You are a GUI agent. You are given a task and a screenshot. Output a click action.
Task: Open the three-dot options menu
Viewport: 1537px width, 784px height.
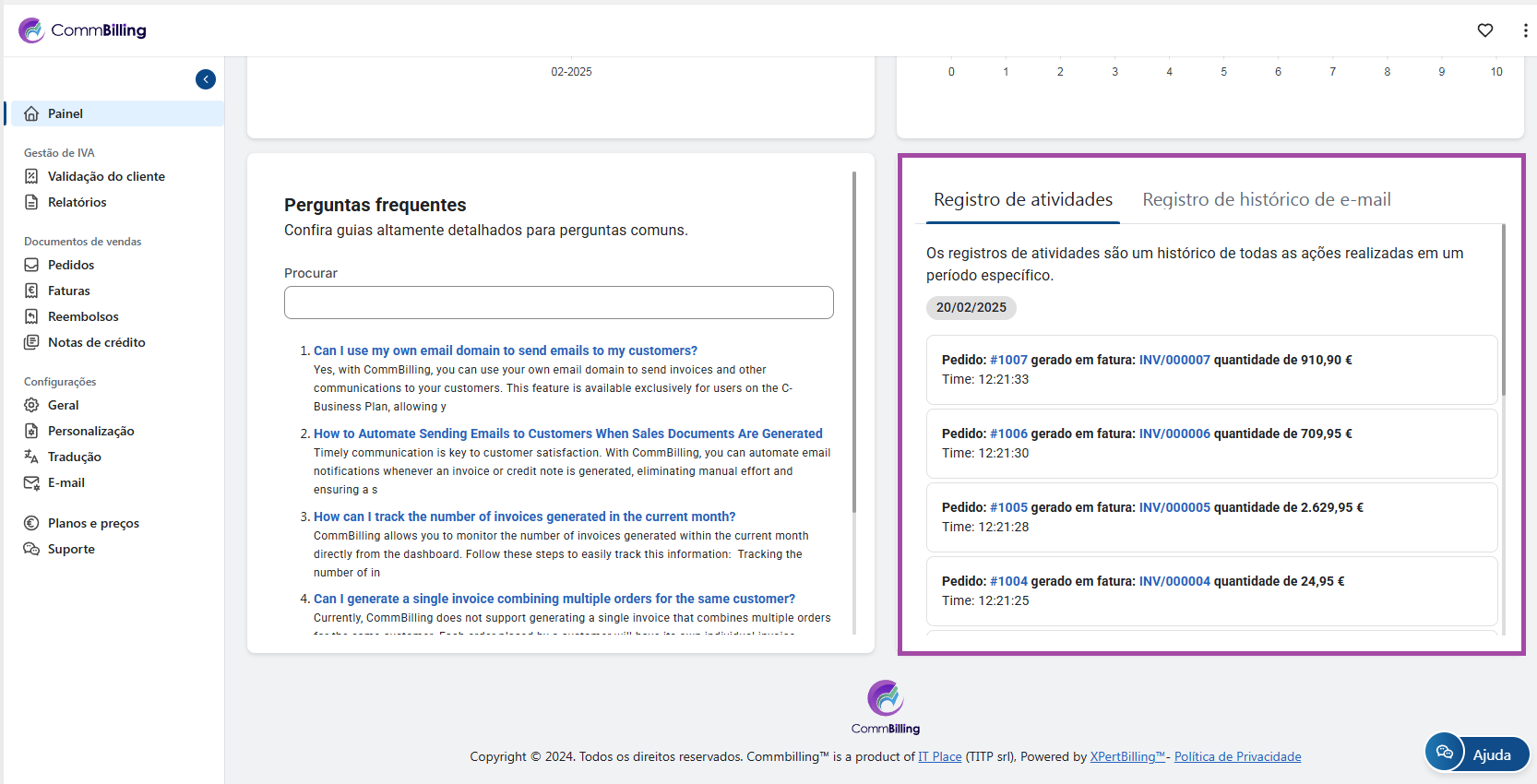[x=1524, y=30]
